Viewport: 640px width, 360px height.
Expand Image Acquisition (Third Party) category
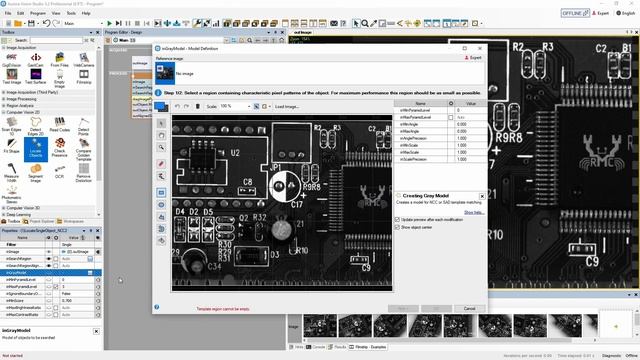coord(4,92)
